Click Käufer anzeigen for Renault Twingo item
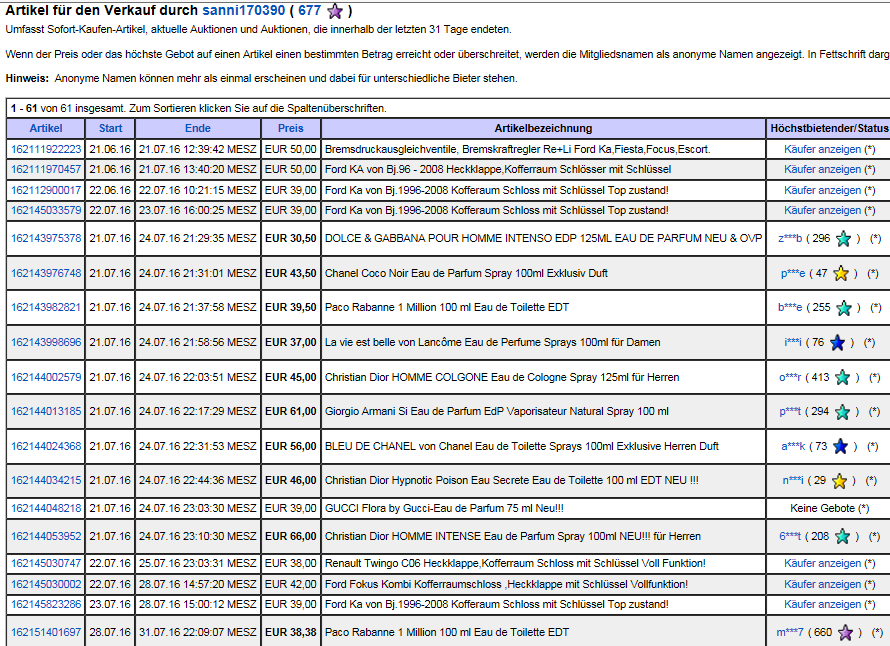This screenshot has height=646, width=890. coord(822,563)
